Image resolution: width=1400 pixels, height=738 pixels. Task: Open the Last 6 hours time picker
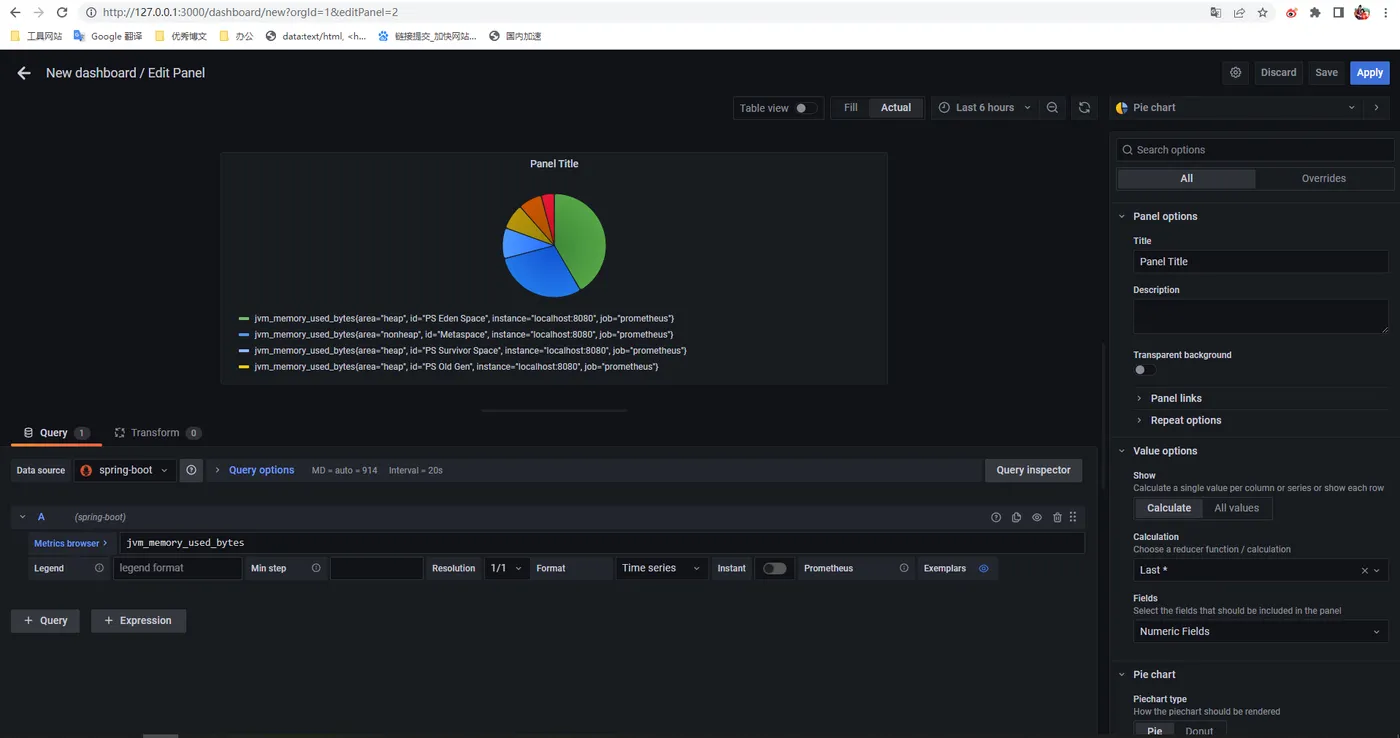pyautogui.click(x=984, y=108)
